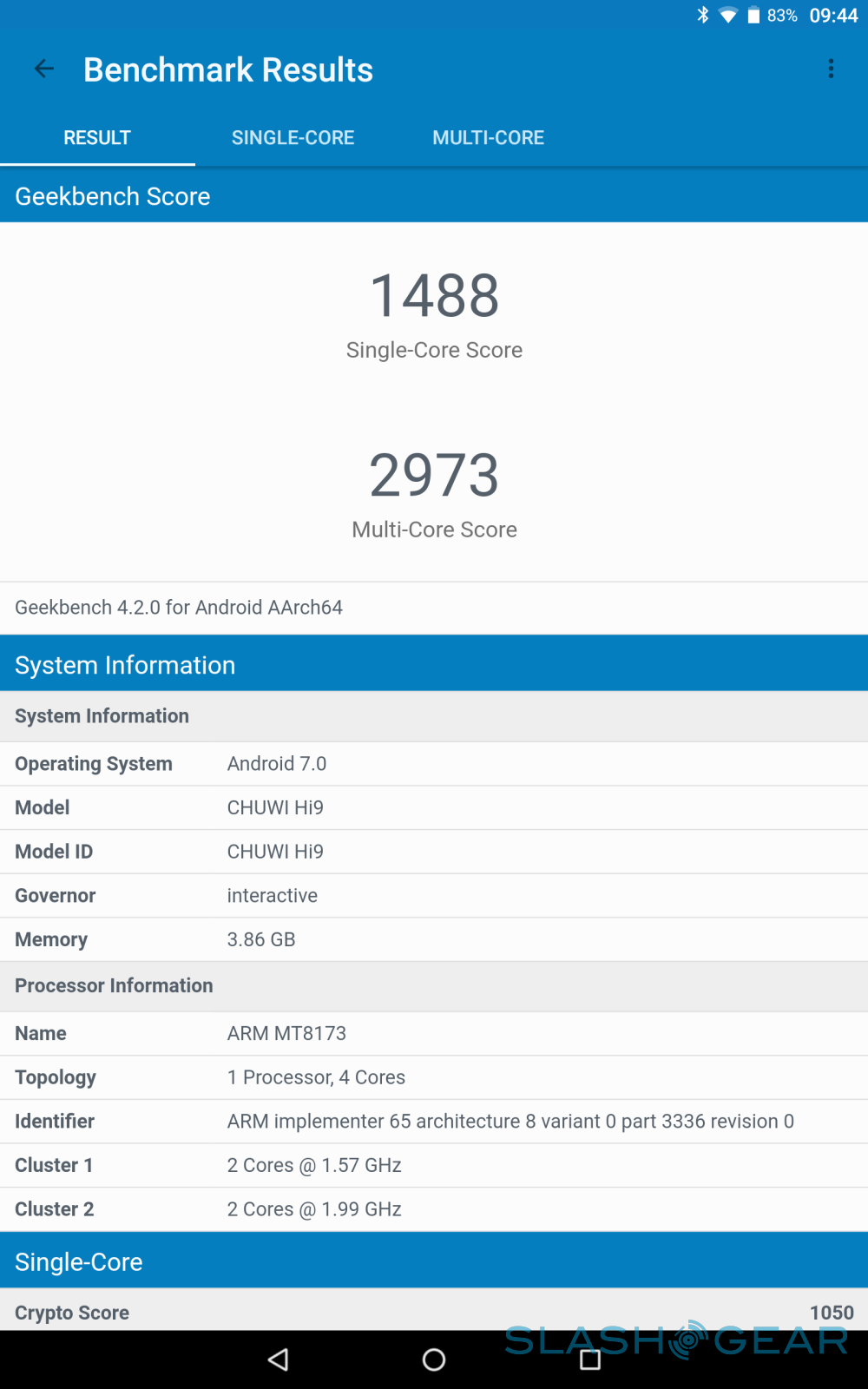Switch to the MULTI-CORE tab
Screen dimensions: 868x1389
pos(488,138)
